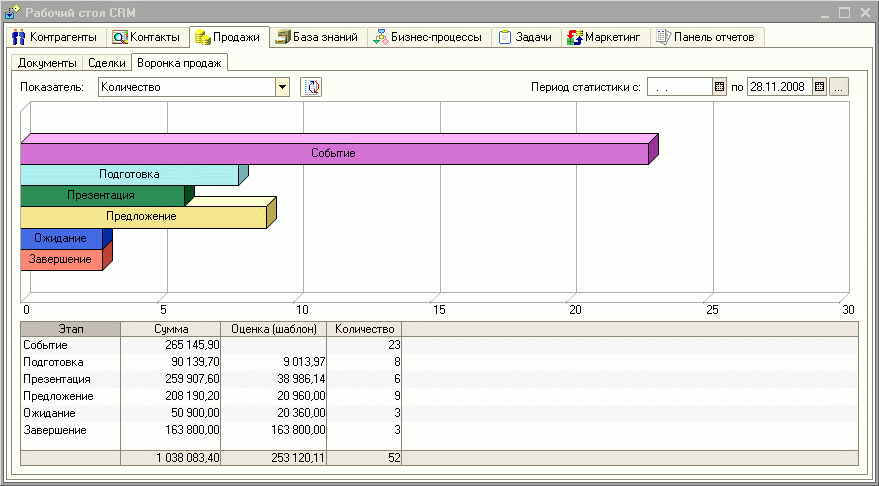Click the refresh icon next to Показатель dropdown
The image size is (879, 486).
click(x=311, y=87)
